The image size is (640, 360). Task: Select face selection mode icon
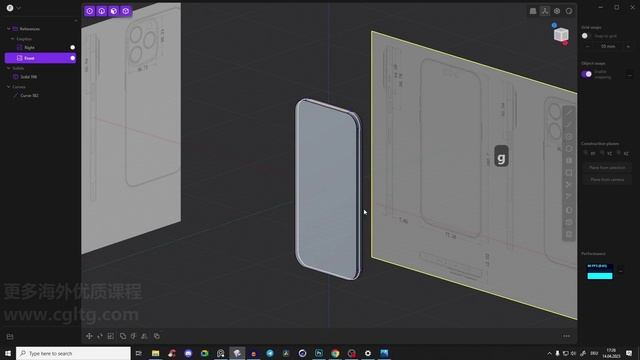click(x=114, y=11)
